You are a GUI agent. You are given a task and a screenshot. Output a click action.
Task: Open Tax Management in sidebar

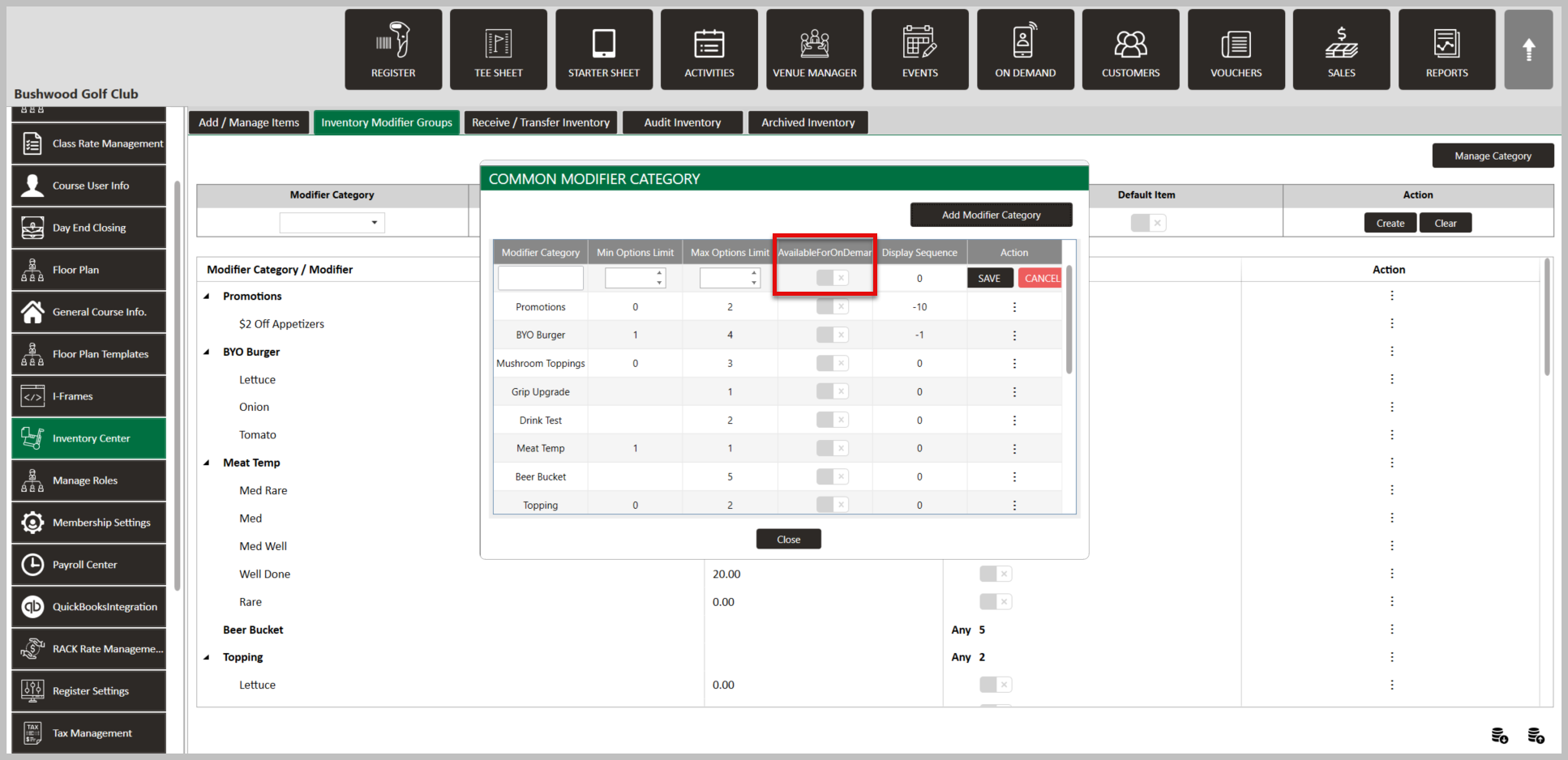(x=89, y=733)
